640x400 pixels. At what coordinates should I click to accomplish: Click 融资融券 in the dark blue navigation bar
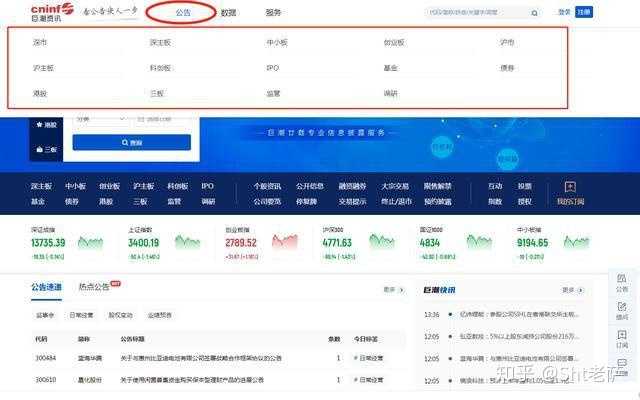click(x=352, y=186)
